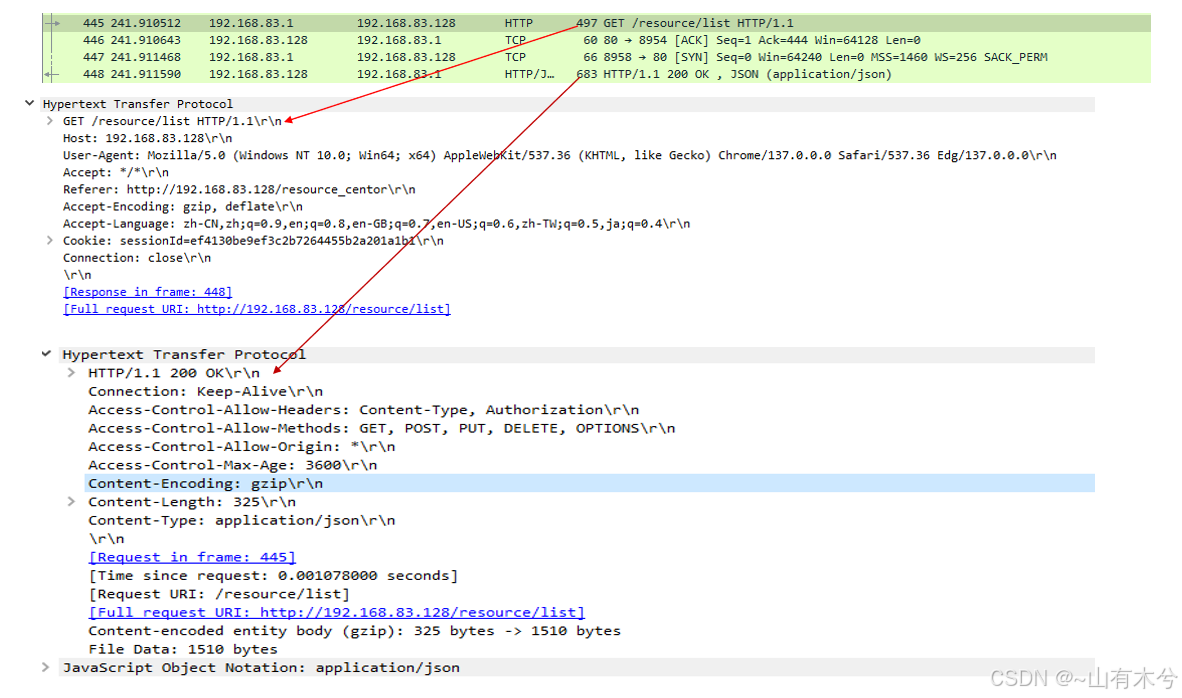Expand the HTTP/1.1 200 OK status line
The width and height of the screenshot is (1182, 698).
click(x=72, y=372)
